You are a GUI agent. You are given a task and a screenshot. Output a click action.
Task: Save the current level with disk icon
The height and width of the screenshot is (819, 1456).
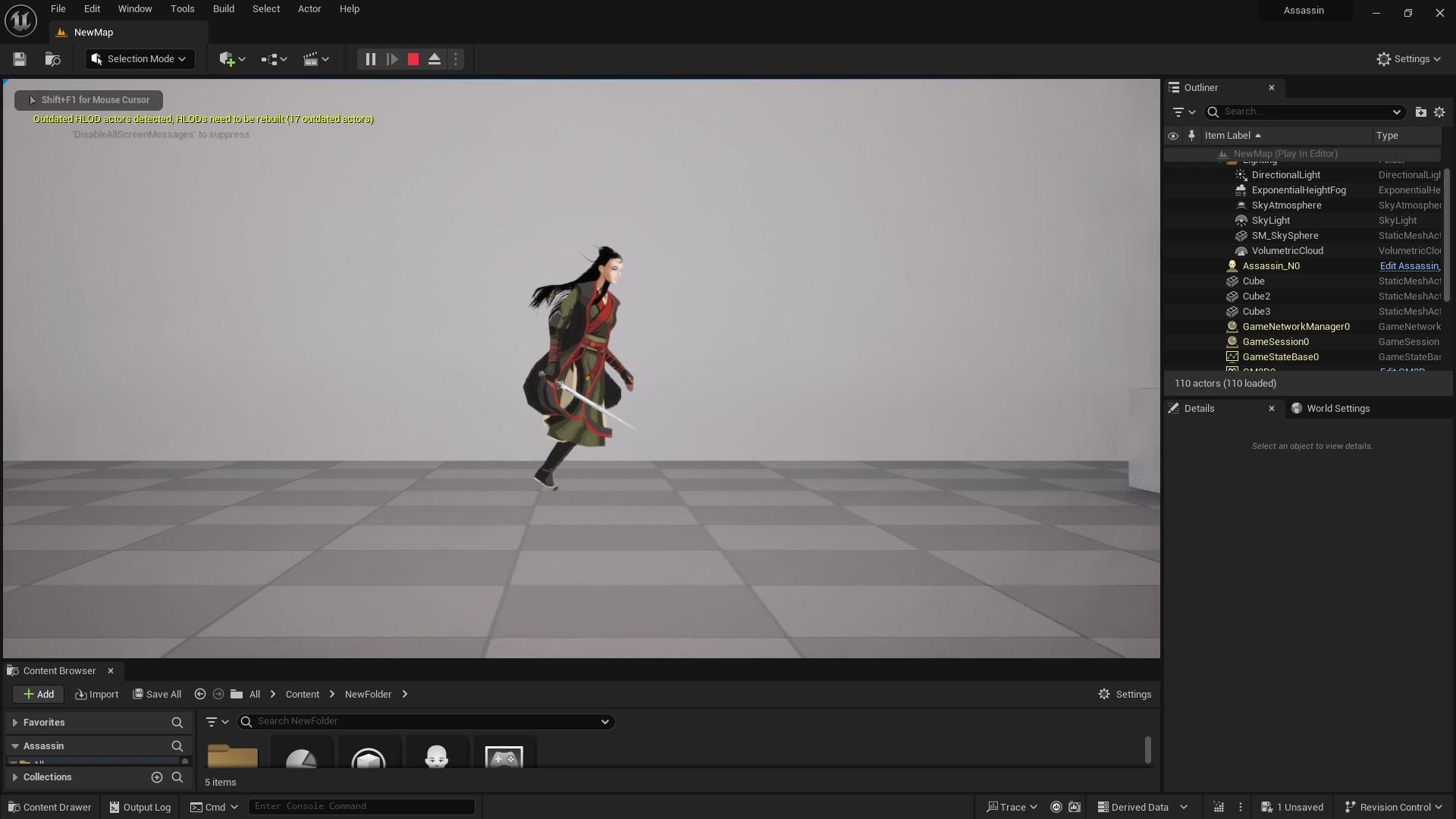(20, 59)
